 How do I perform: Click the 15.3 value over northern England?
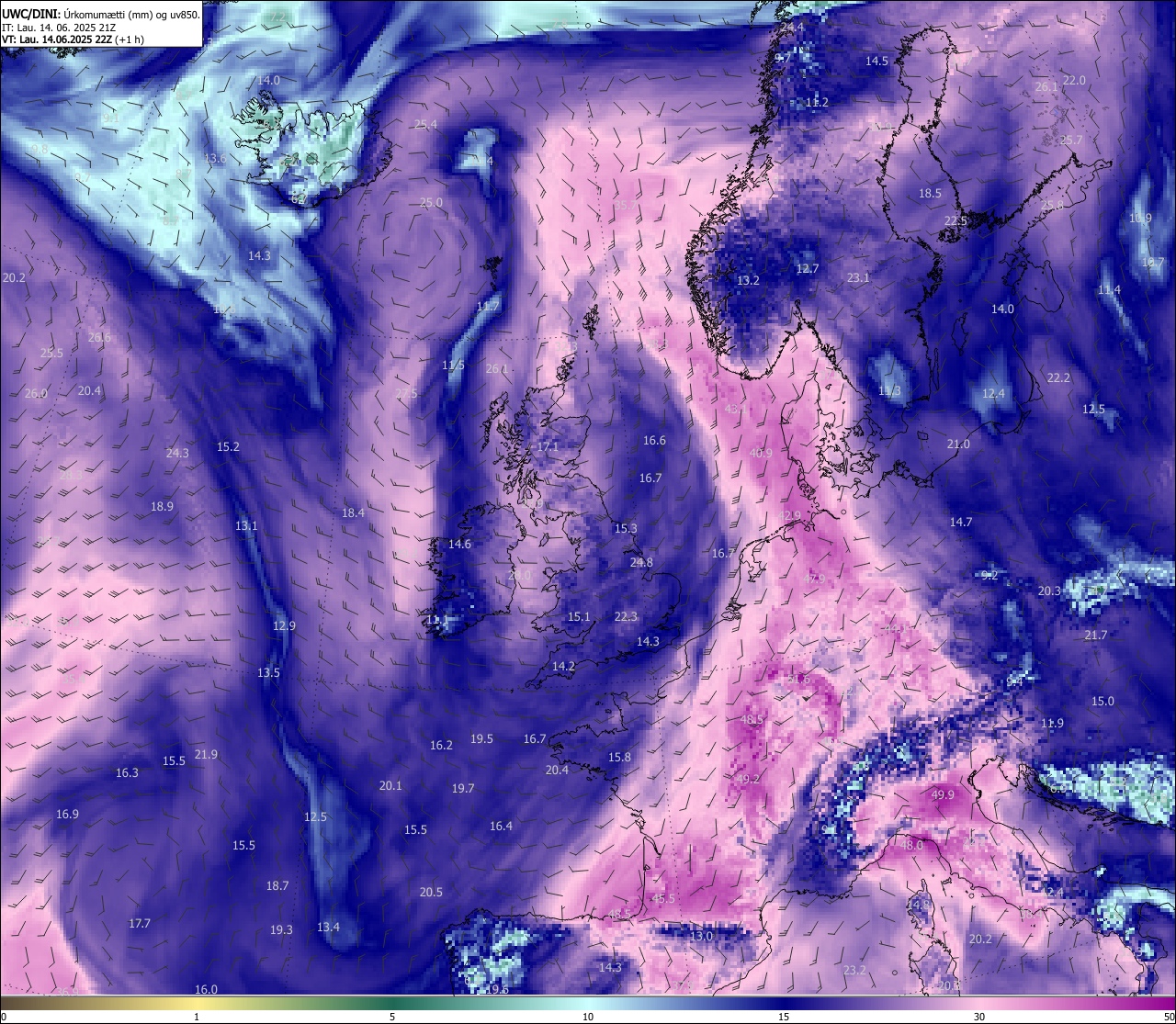[x=626, y=529]
